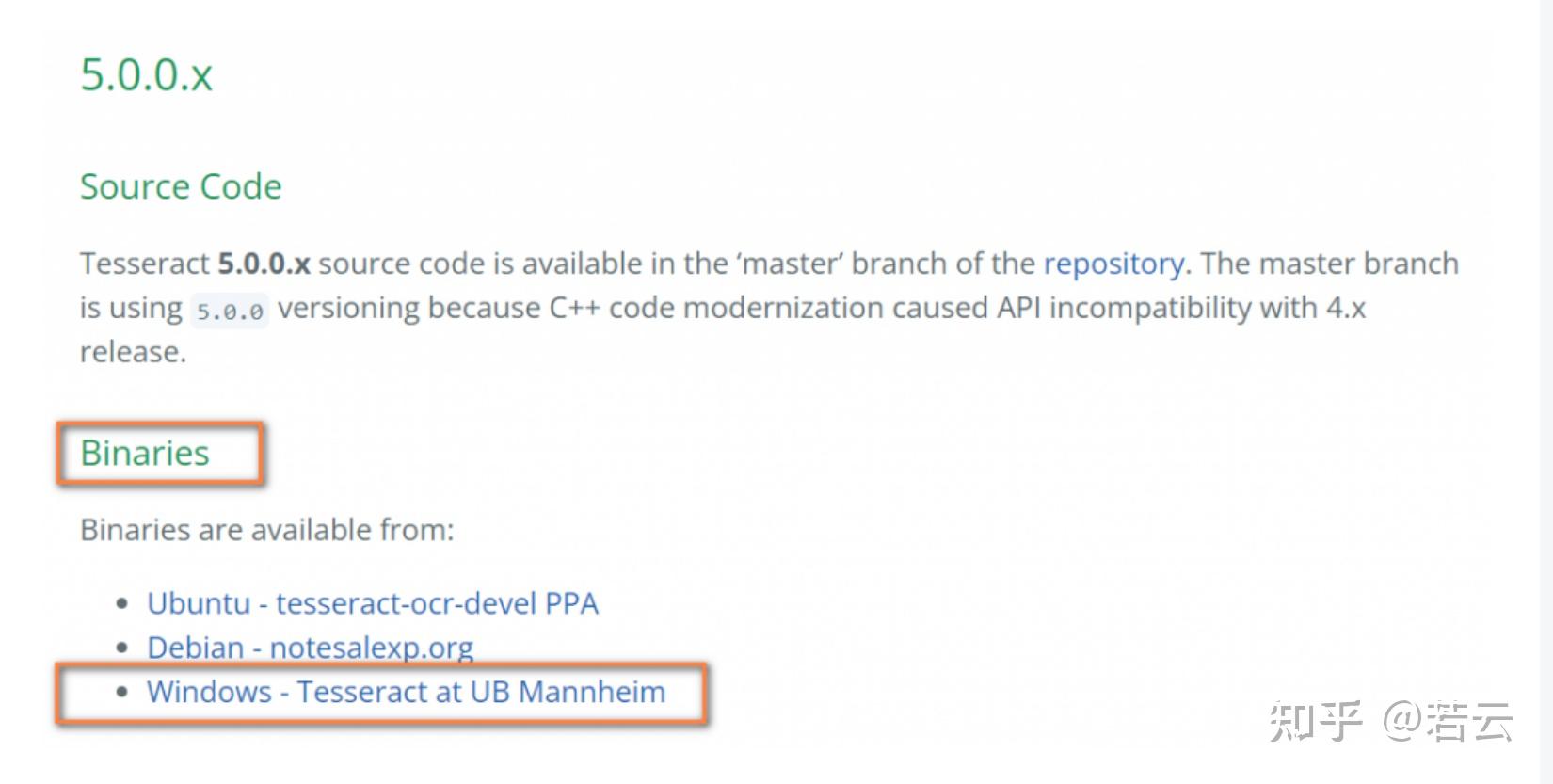Click the Source Code heading
Viewport: 1553px width, 784px height.
(181, 186)
